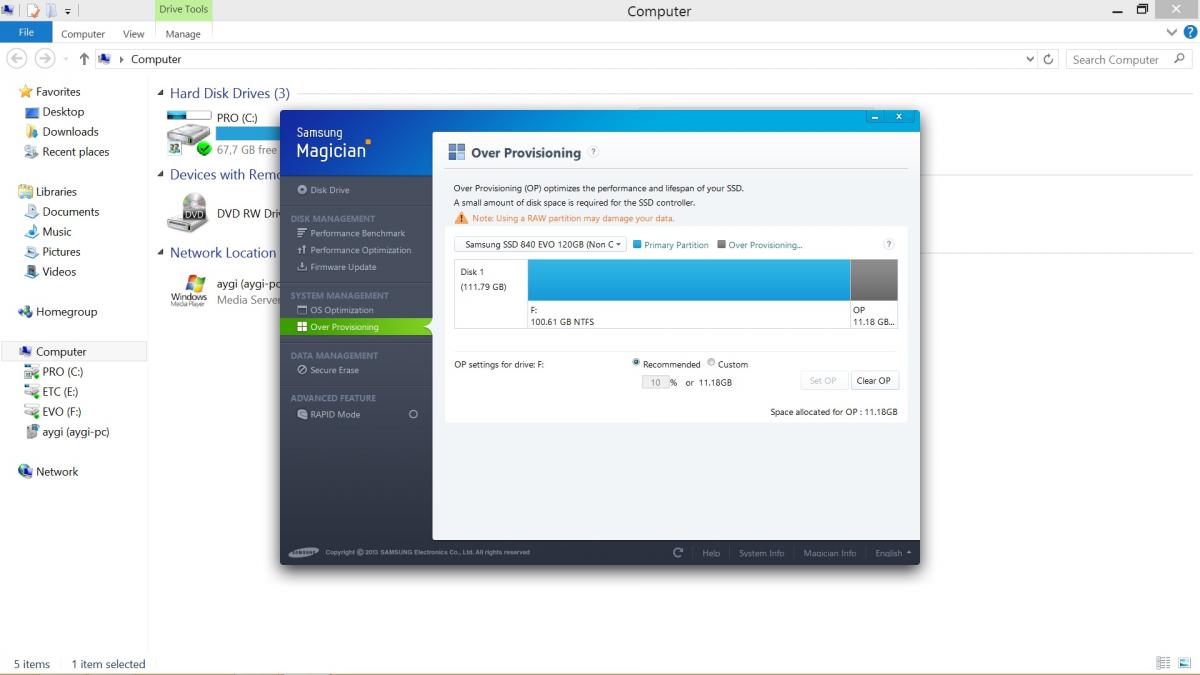Toggle the RAPID Mode circle indicator
Screen dimensions: 1200x675
tap(413, 414)
